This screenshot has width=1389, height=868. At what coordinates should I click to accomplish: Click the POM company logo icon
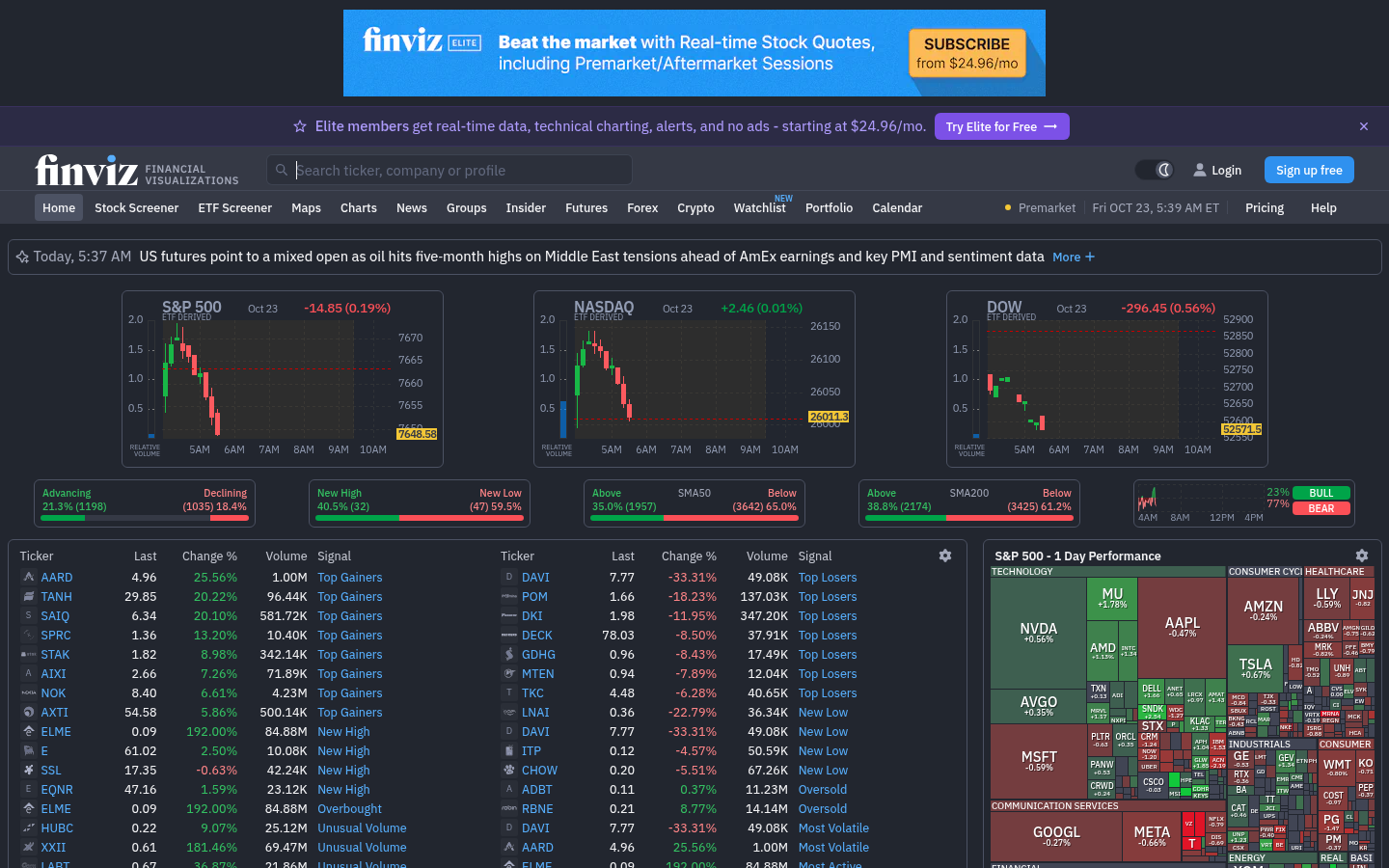pos(509,596)
